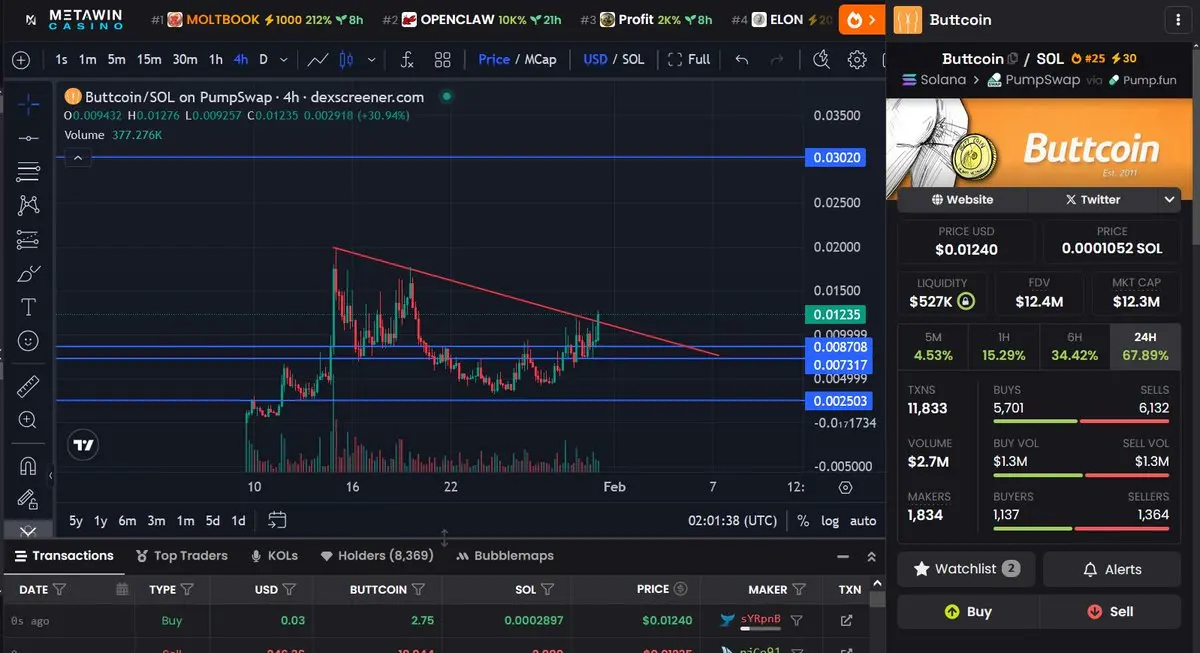Click the green Buy button
This screenshot has height=653, width=1200.
968,612
